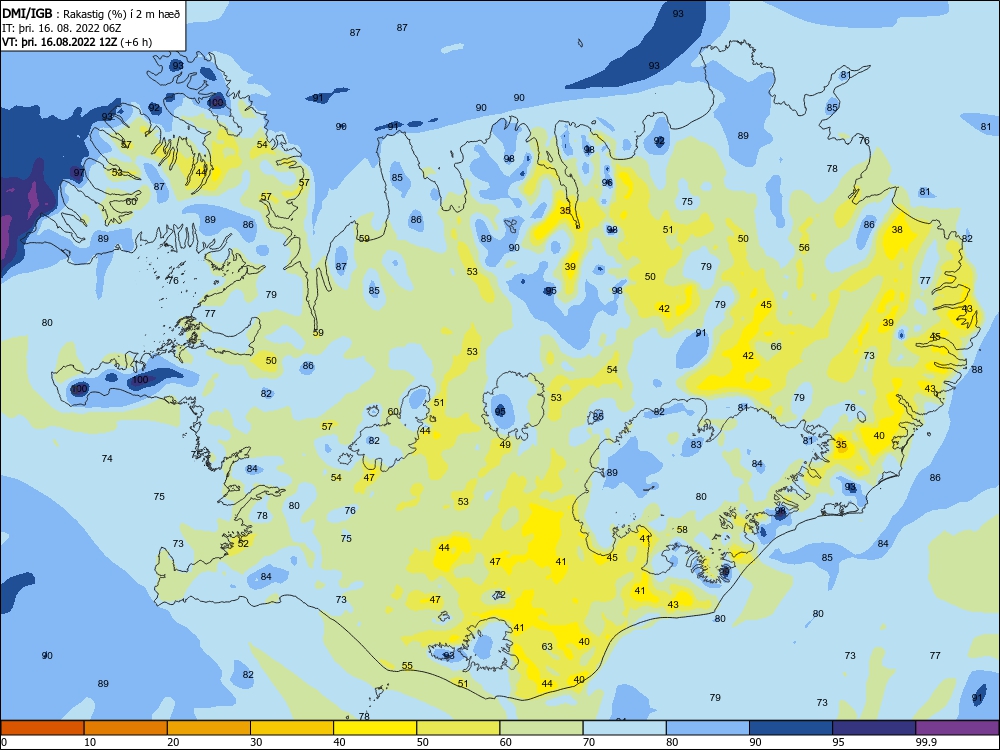Click the humidity value '97' in the Westfjords
This screenshot has width=1000, height=750.
[78, 173]
